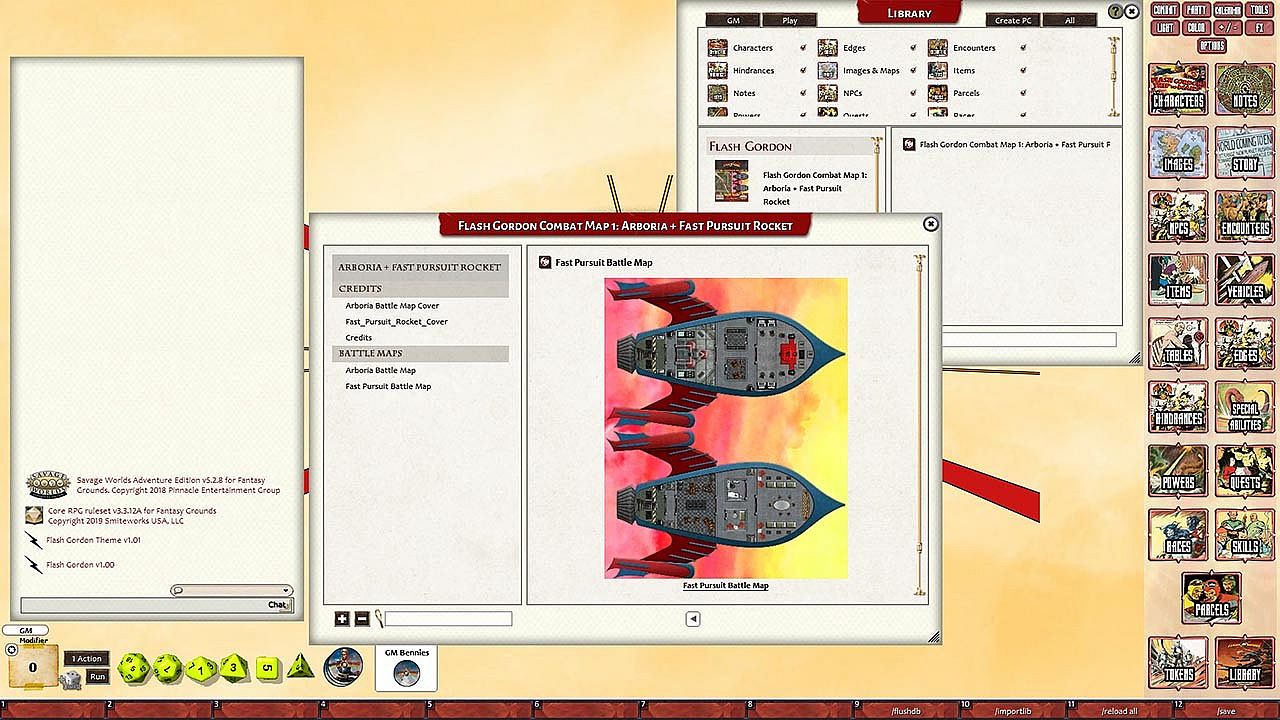Open the Encounters sidebar panel
Viewport: 1280px width, 720px height.
coord(1244,217)
